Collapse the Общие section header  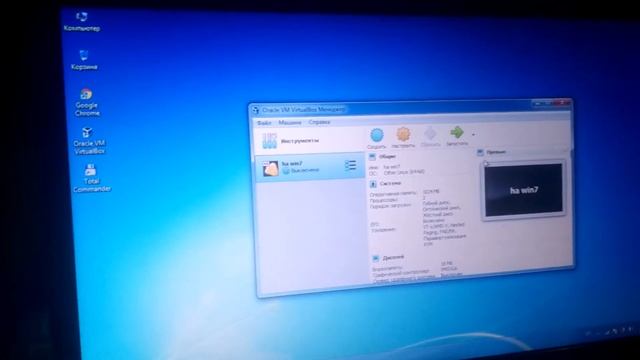(x=383, y=157)
